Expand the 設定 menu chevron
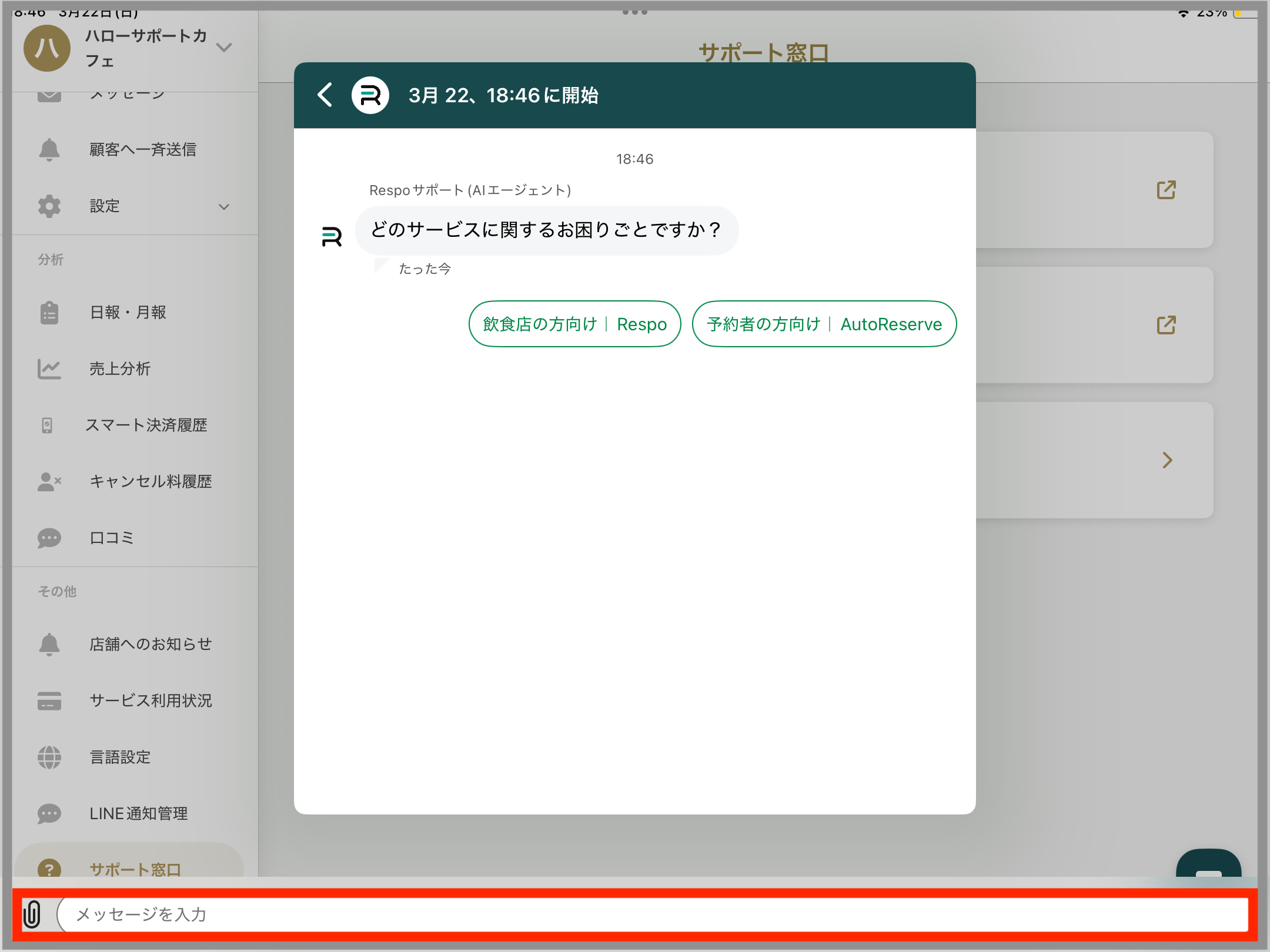 click(224, 207)
